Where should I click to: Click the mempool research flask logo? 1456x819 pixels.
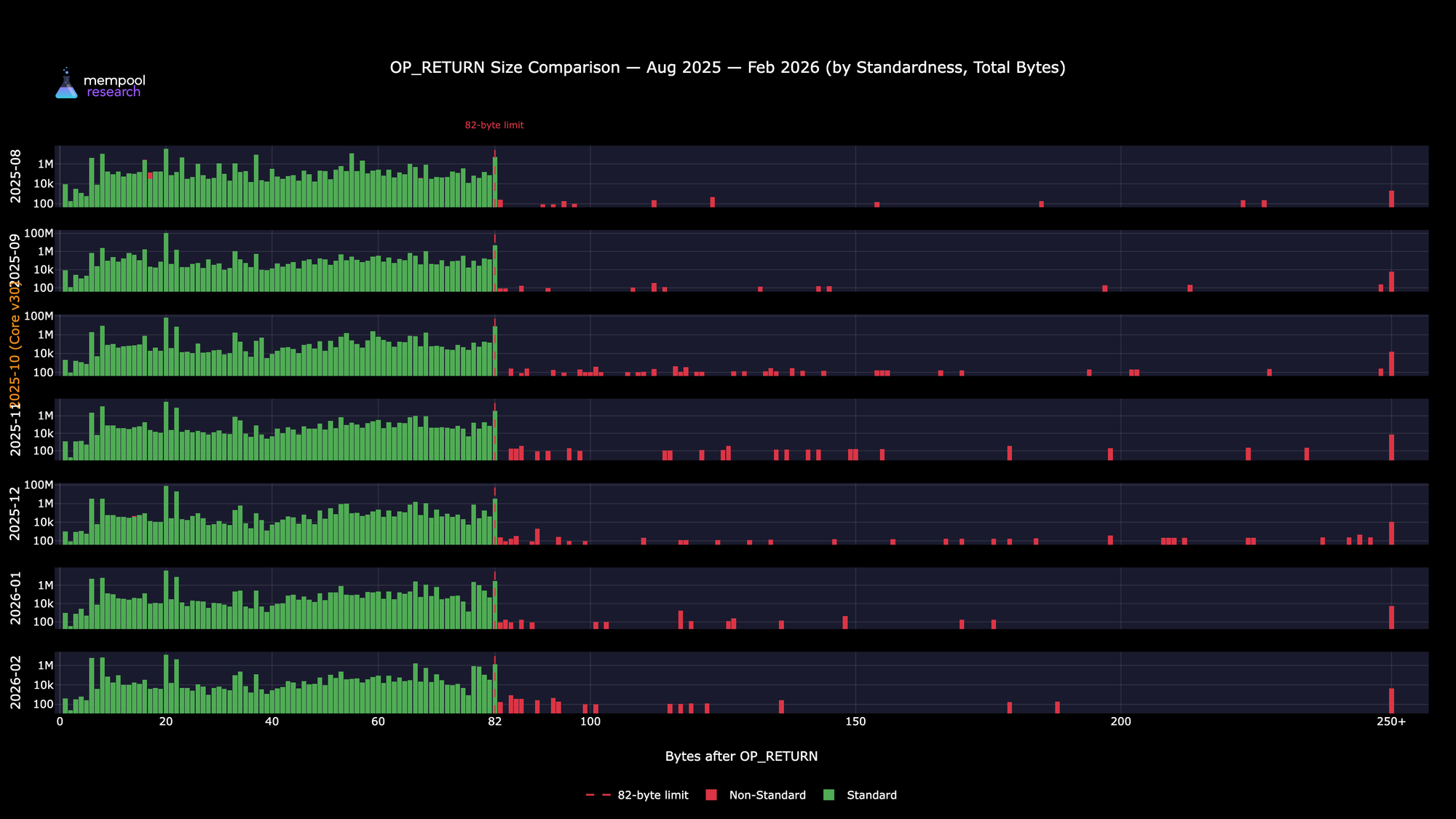[66, 84]
